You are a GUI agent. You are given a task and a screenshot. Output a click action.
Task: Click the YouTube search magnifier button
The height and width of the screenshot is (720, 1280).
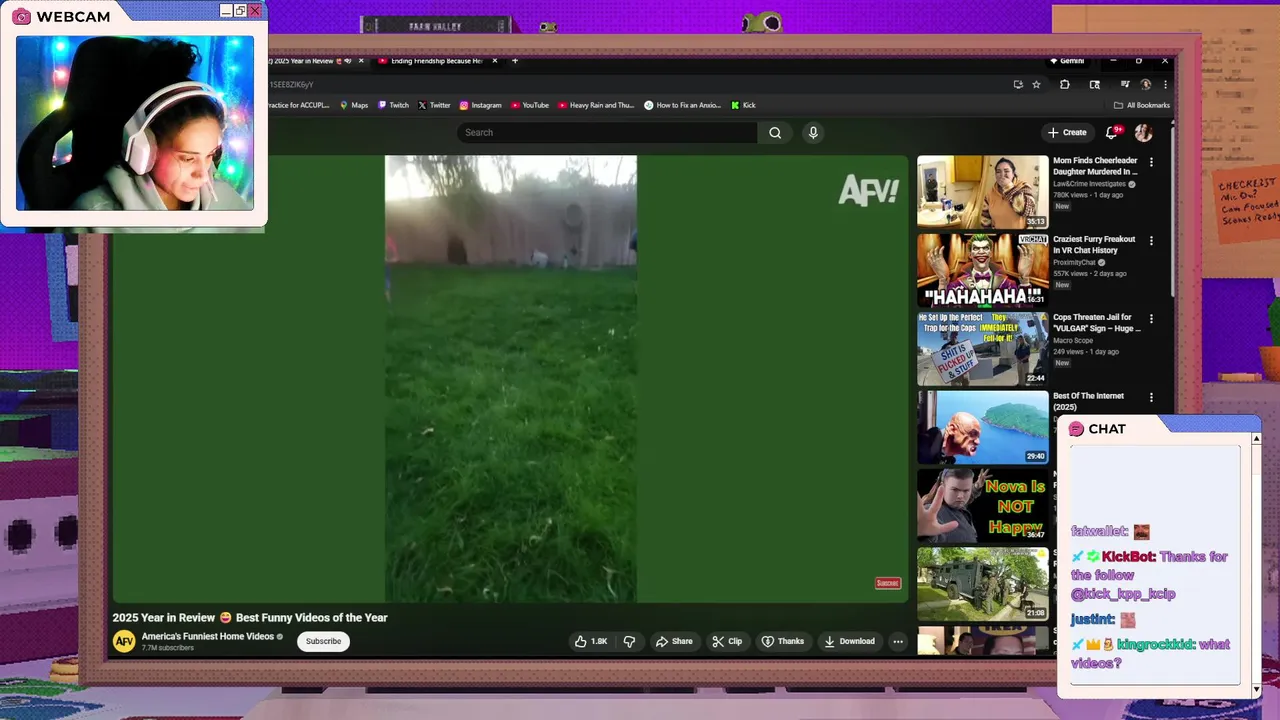tap(775, 132)
